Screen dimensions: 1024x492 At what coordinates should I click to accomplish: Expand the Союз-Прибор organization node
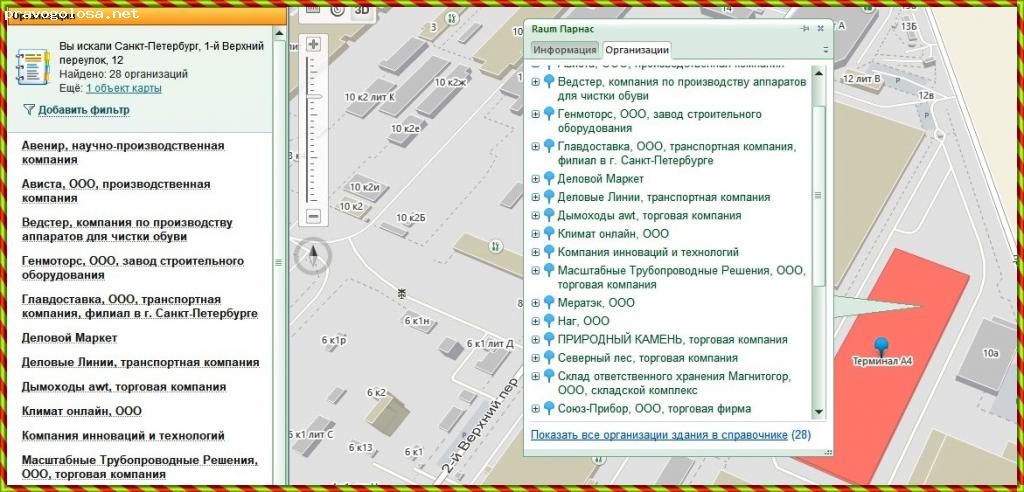click(x=535, y=409)
